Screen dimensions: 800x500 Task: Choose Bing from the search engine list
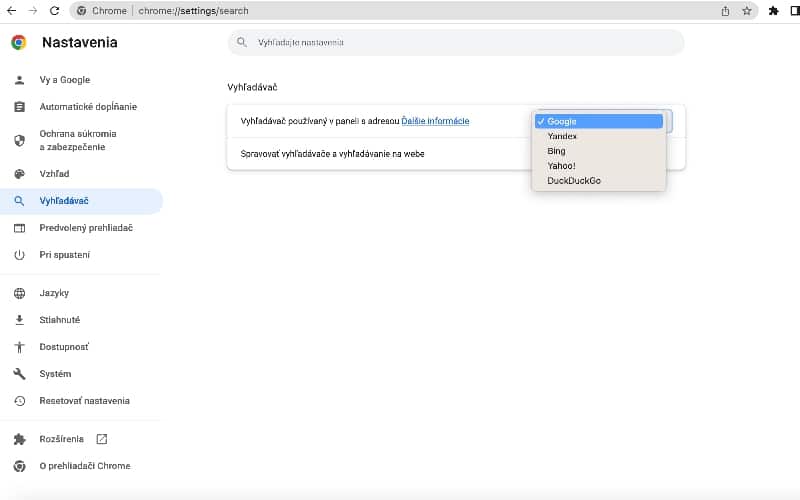pos(598,151)
